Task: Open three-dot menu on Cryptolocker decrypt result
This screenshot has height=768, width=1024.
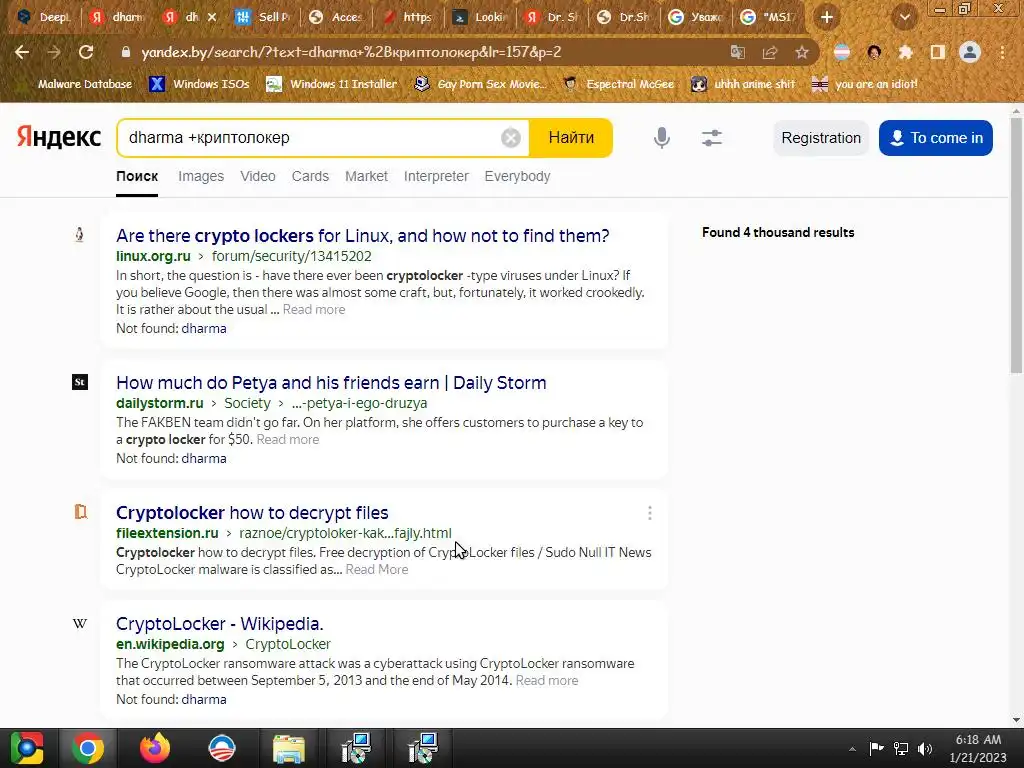Action: [650, 513]
